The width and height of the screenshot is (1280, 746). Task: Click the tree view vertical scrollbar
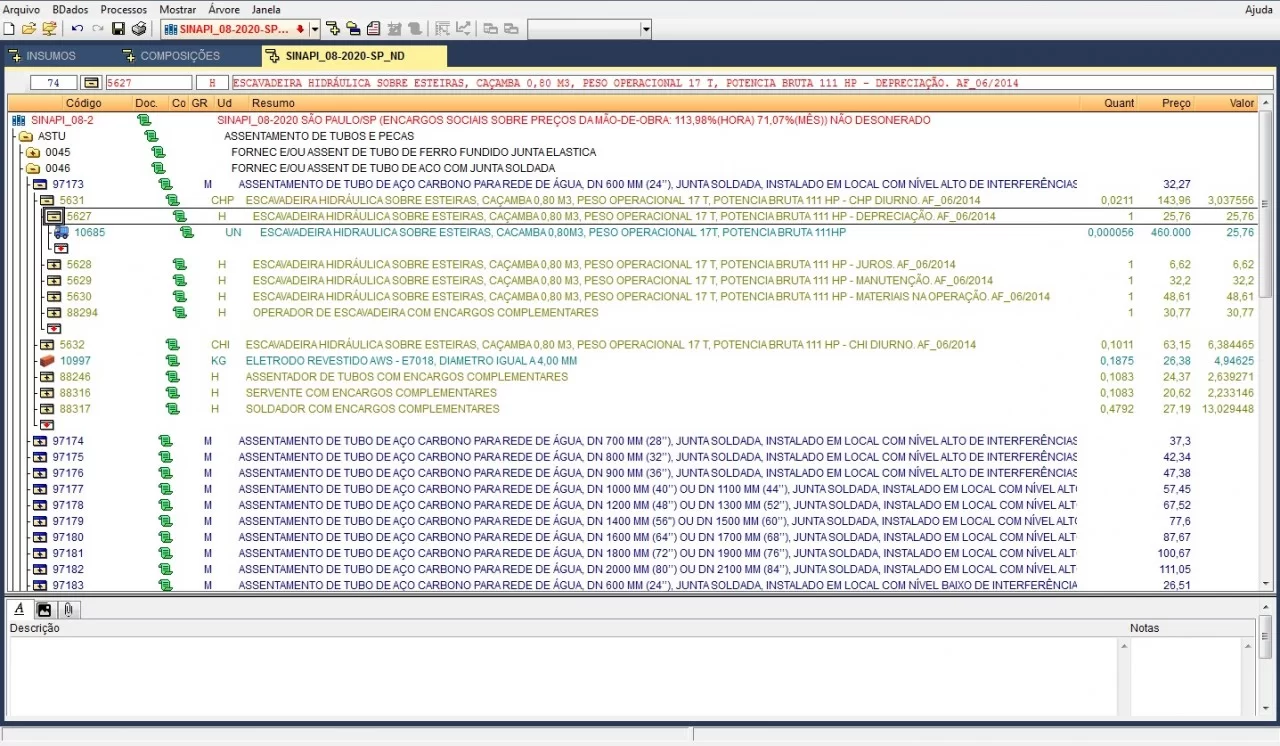[x=1266, y=343]
